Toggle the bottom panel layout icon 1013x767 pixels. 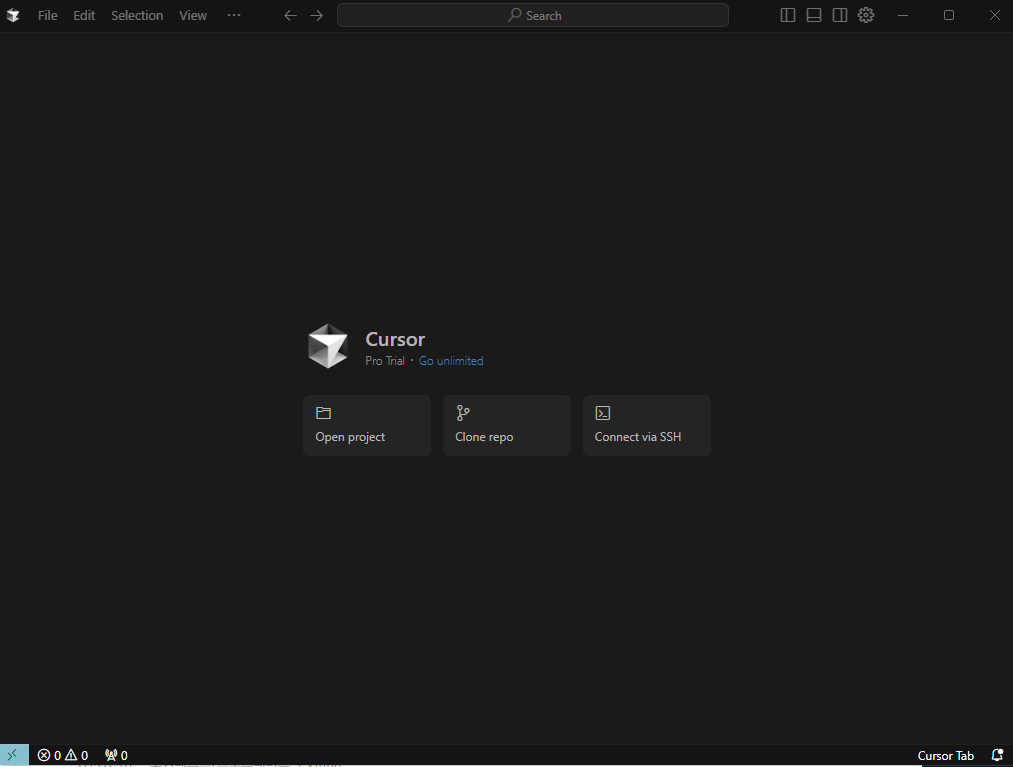(814, 16)
